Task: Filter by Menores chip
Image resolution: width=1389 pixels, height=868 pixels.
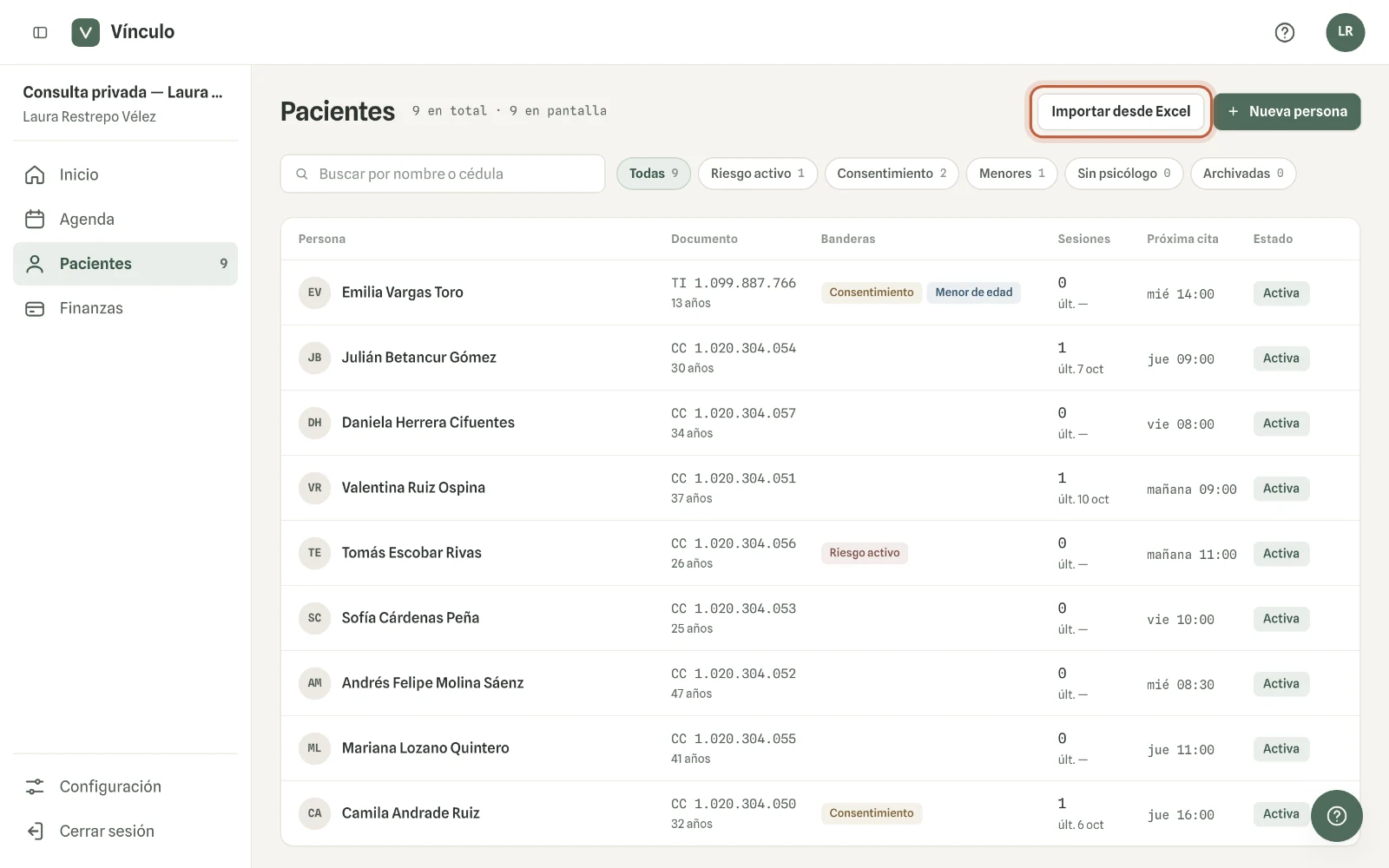Action: tap(1012, 174)
